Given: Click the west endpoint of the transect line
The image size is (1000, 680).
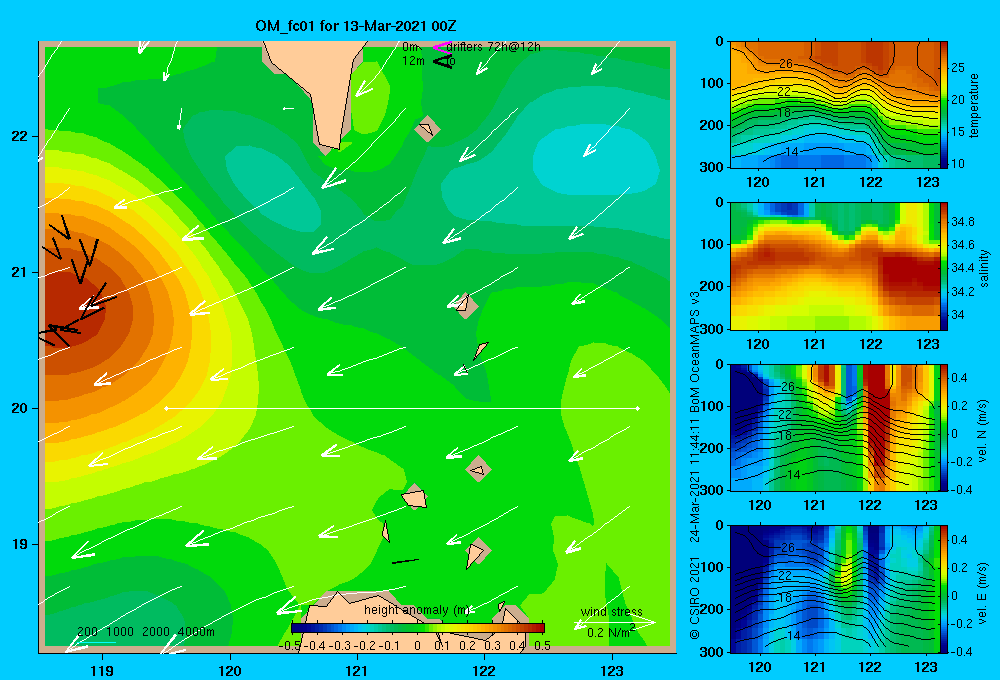Looking at the screenshot, I should [x=166, y=408].
